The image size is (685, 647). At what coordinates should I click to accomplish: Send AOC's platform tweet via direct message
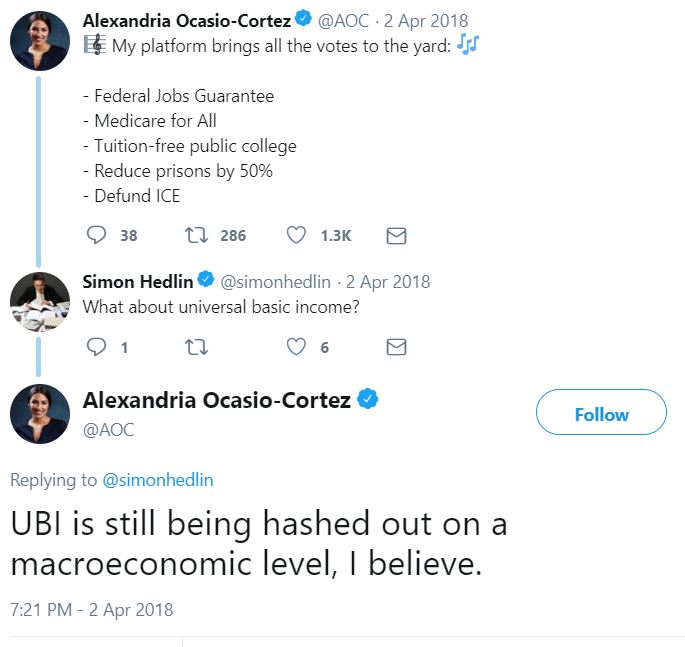point(396,235)
